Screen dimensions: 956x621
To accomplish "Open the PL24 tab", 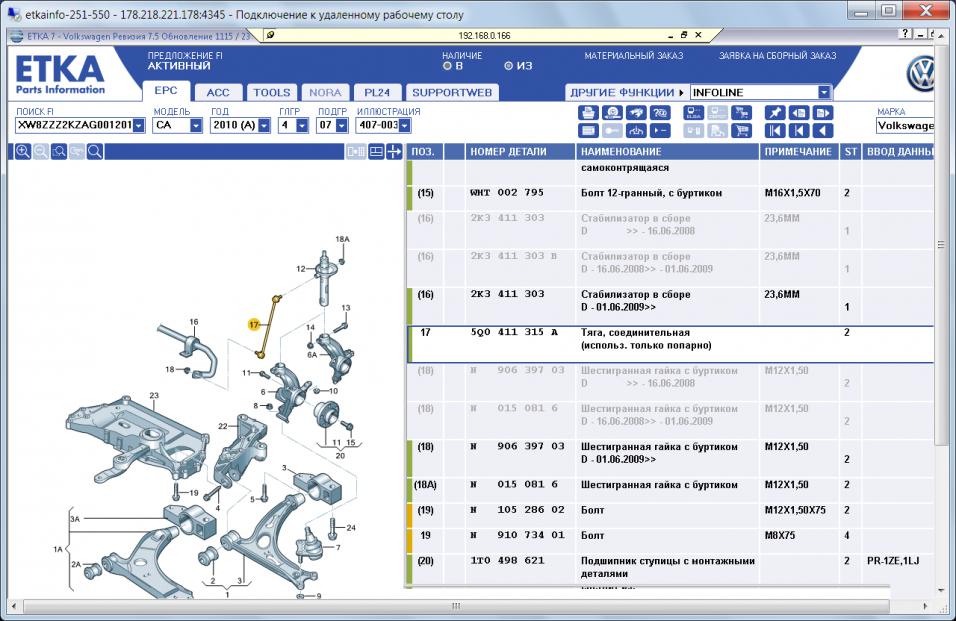I will tap(377, 93).
